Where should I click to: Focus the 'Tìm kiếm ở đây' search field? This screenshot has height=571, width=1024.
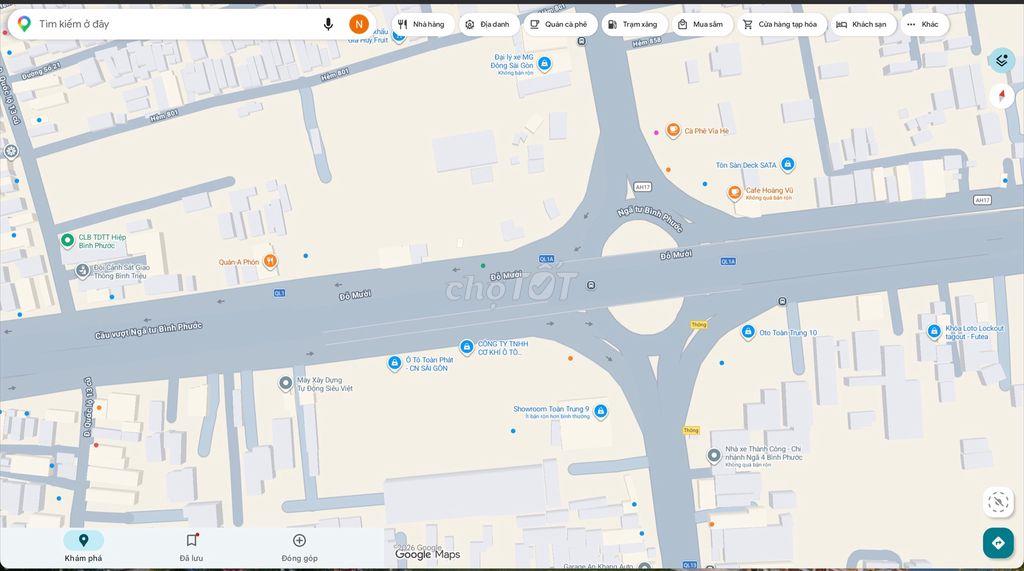point(176,24)
